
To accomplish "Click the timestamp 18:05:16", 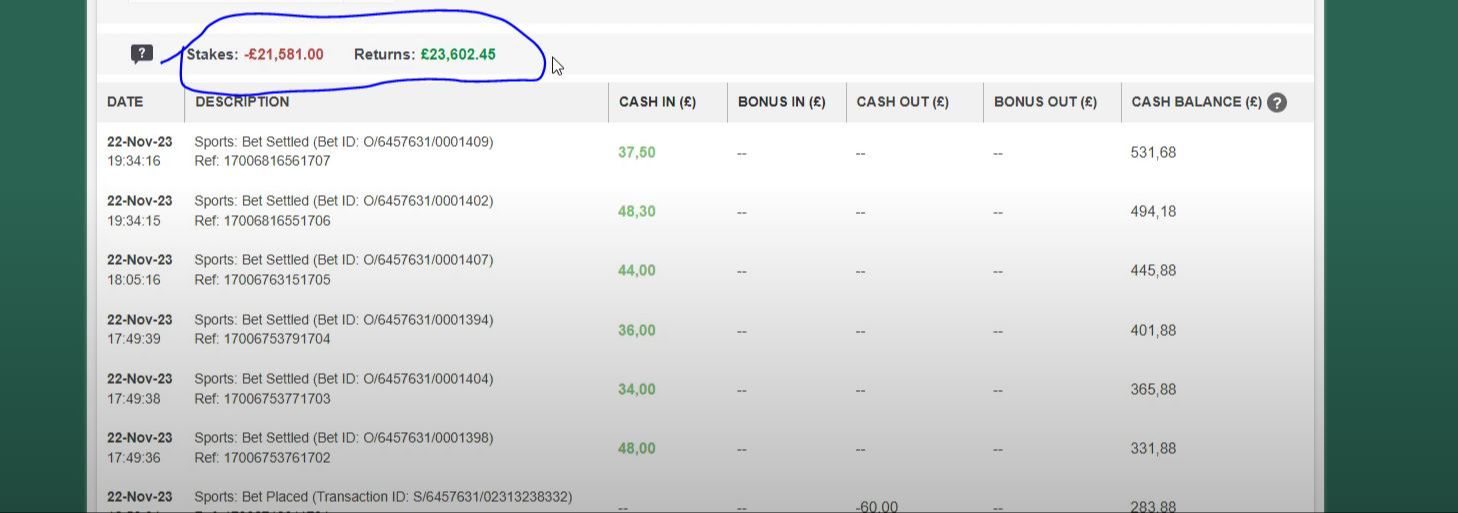I will point(134,280).
